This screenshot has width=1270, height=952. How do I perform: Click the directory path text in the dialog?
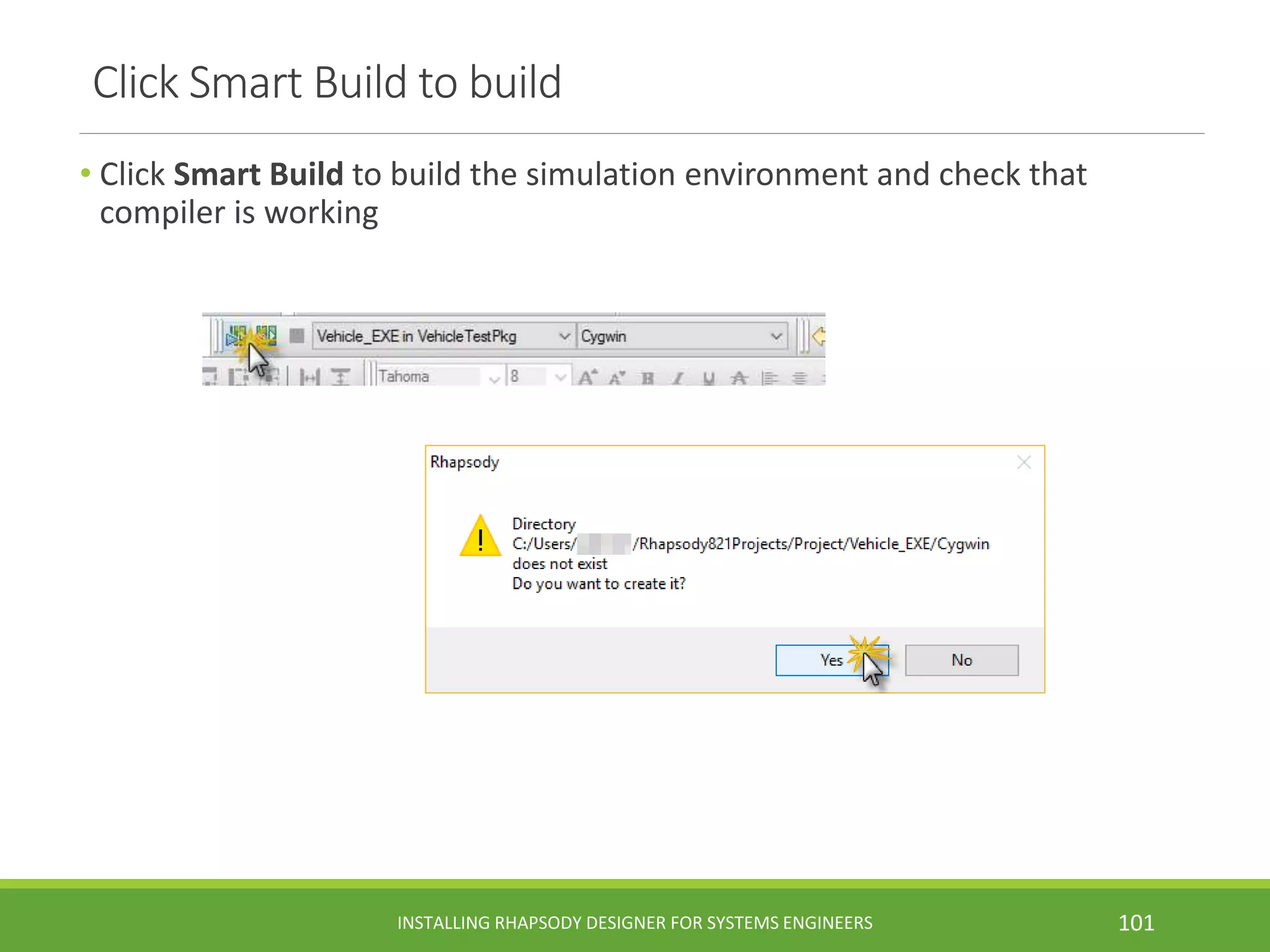click(751, 544)
